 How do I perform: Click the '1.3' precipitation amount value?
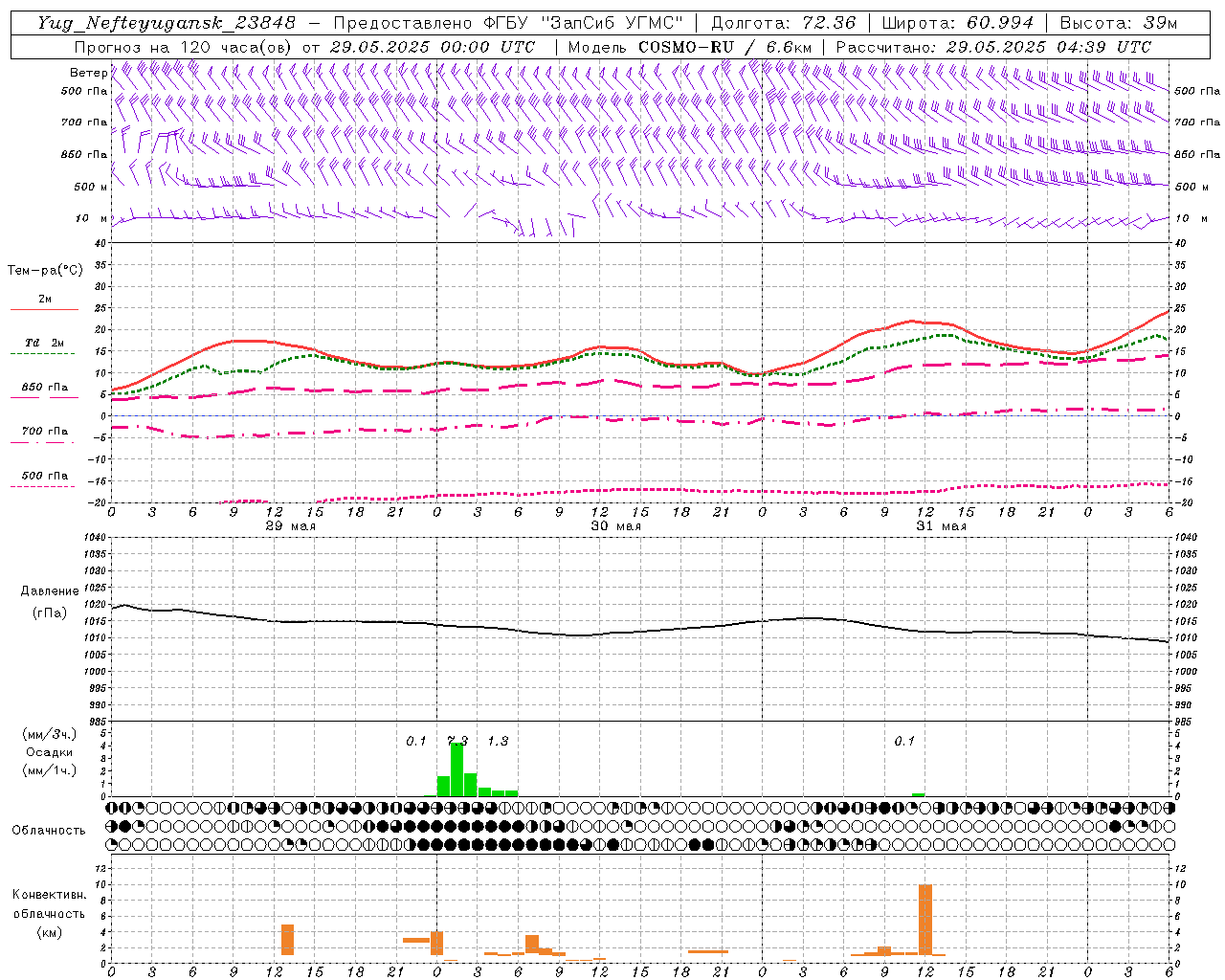(x=498, y=742)
